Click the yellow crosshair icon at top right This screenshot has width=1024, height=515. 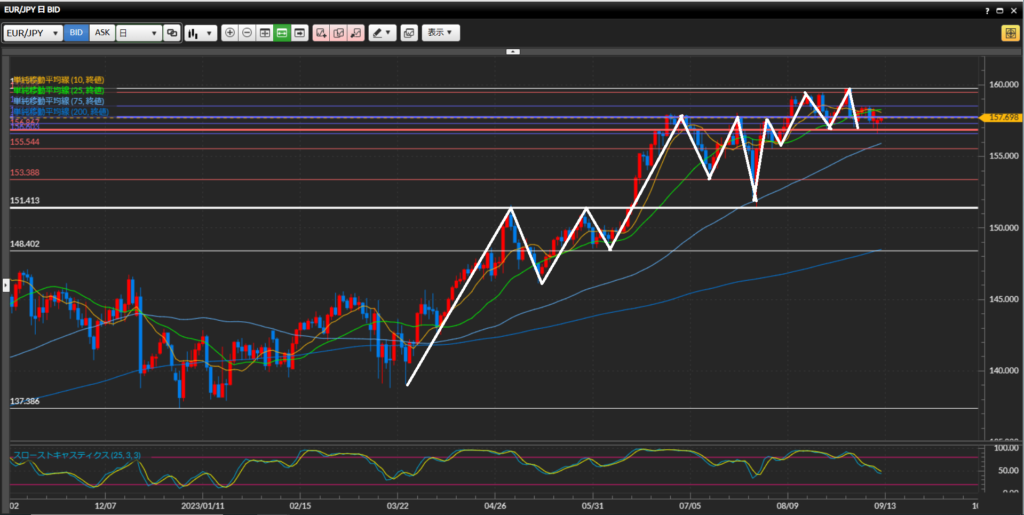pos(1009,33)
